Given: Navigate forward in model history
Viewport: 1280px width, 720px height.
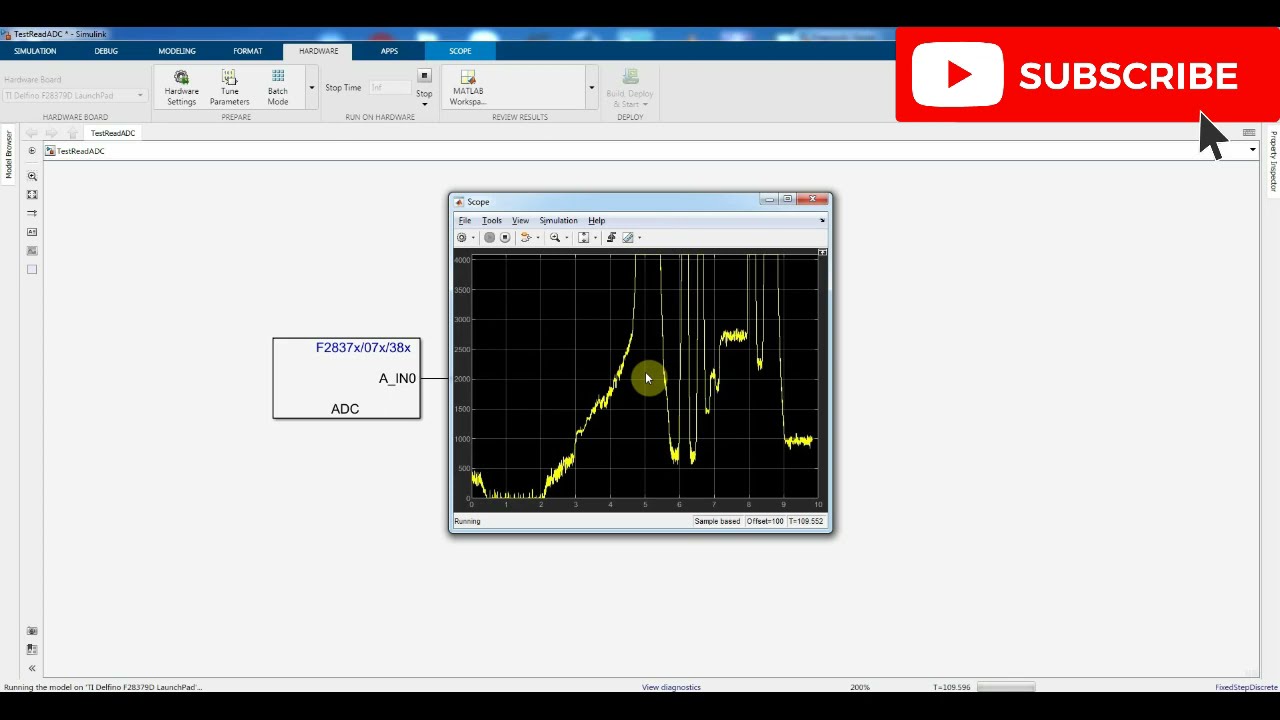Looking at the screenshot, I should pyautogui.click(x=51, y=133).
